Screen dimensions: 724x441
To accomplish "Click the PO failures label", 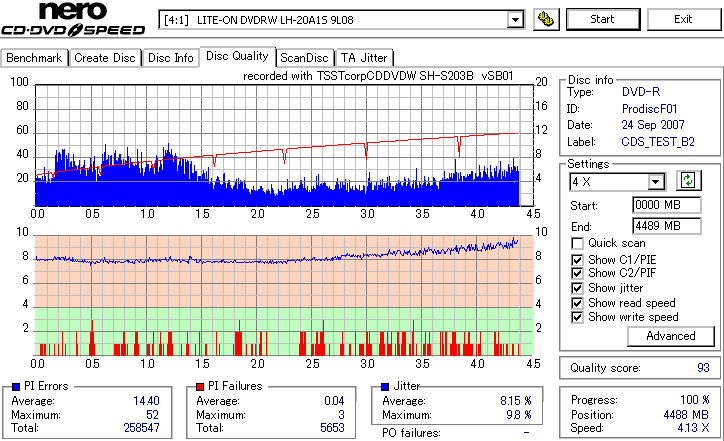I will (411, 433).
